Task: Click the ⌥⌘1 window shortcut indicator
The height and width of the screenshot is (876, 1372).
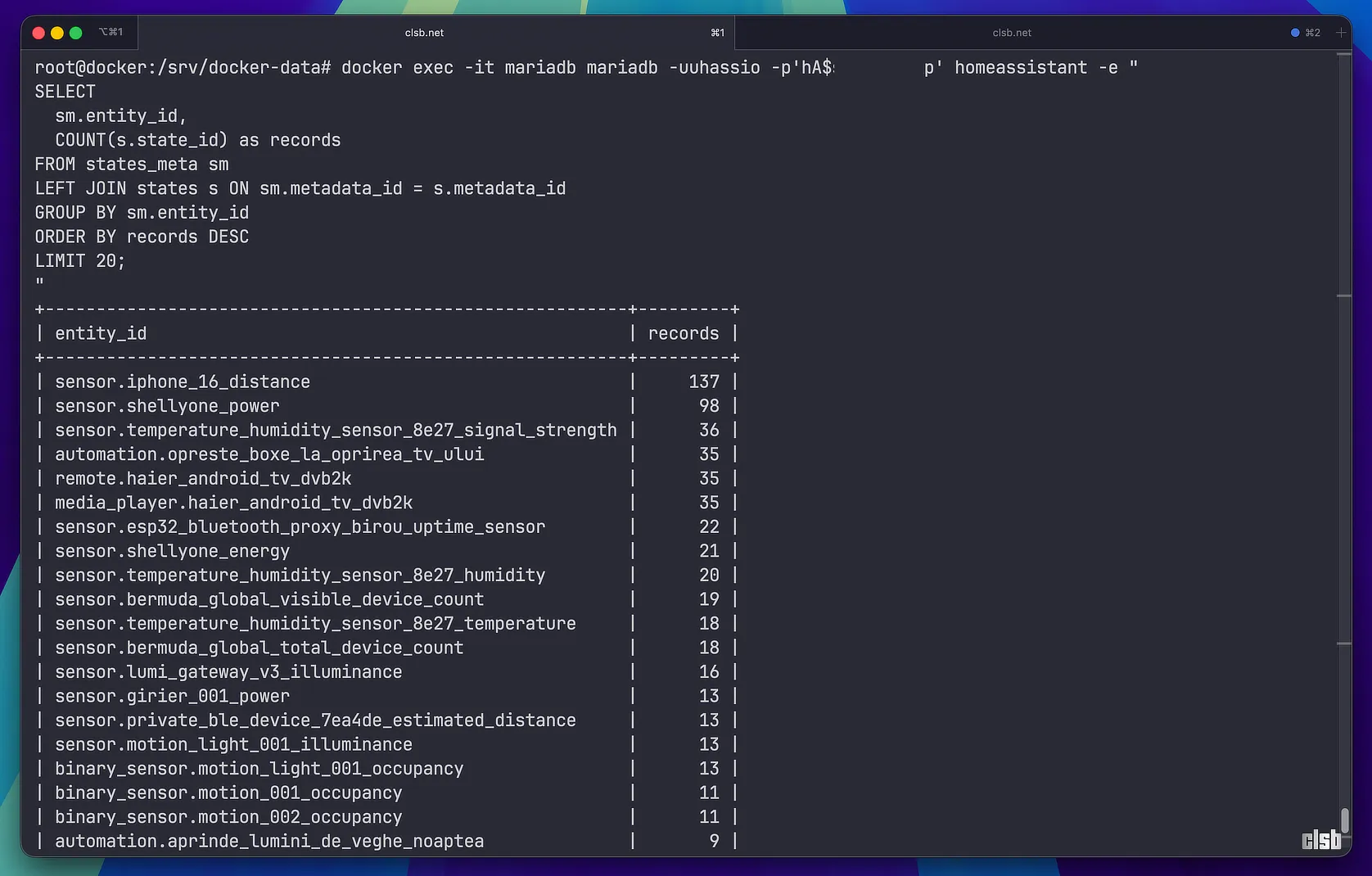Action: pyautogui.click(x=111, y=33)
